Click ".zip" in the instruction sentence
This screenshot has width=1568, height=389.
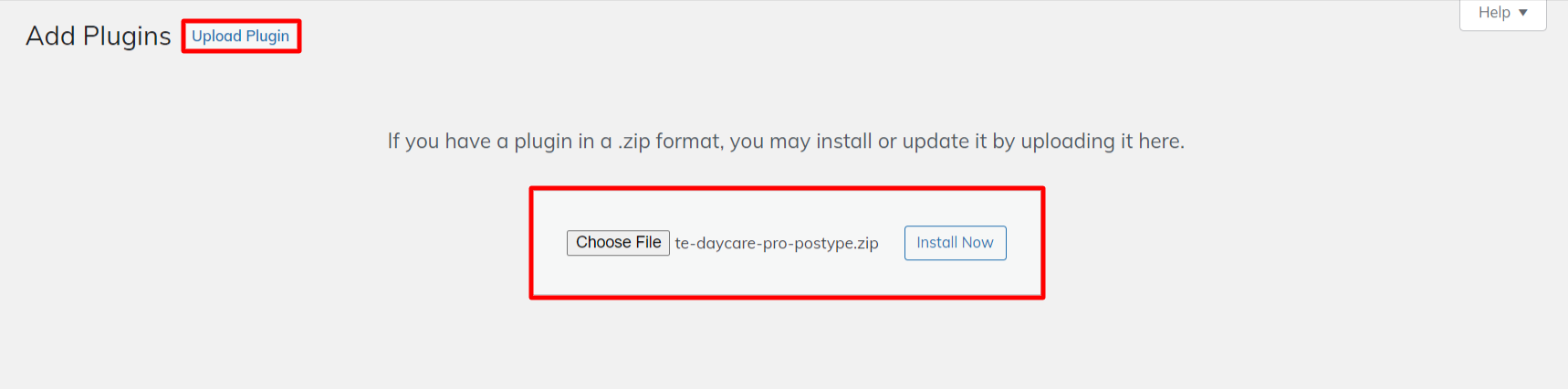point(634,142)
